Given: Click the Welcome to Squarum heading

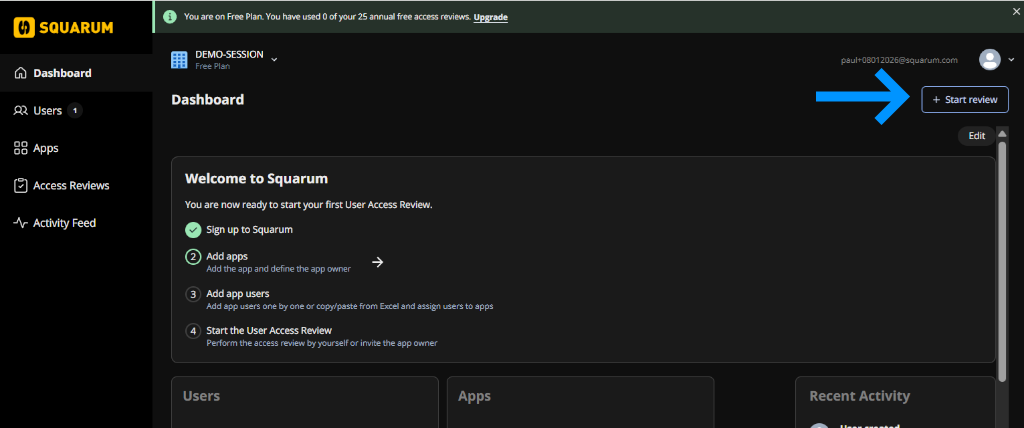Looking at the screenshot, I should point(257,178).
